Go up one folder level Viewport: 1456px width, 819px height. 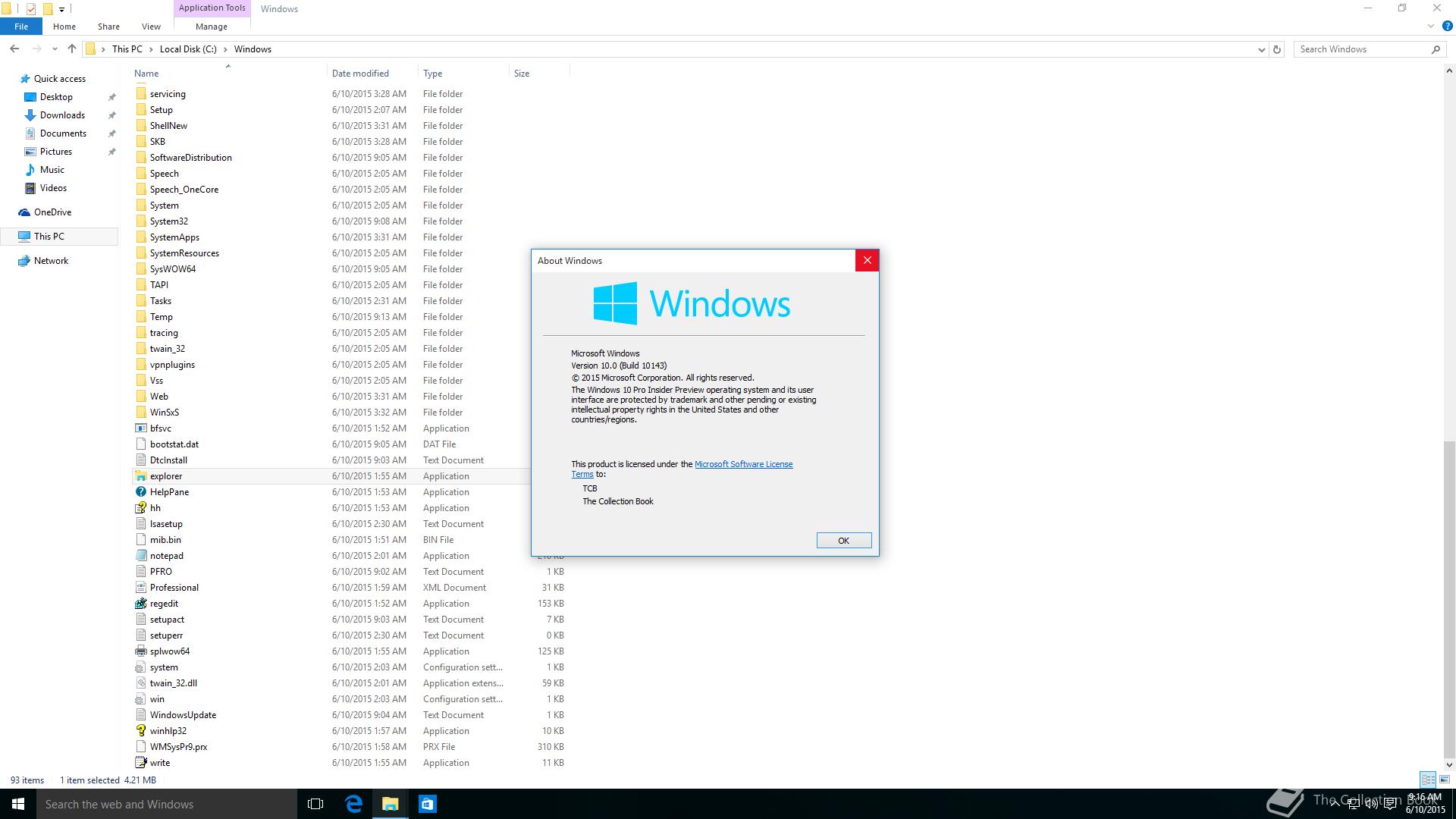71,49
